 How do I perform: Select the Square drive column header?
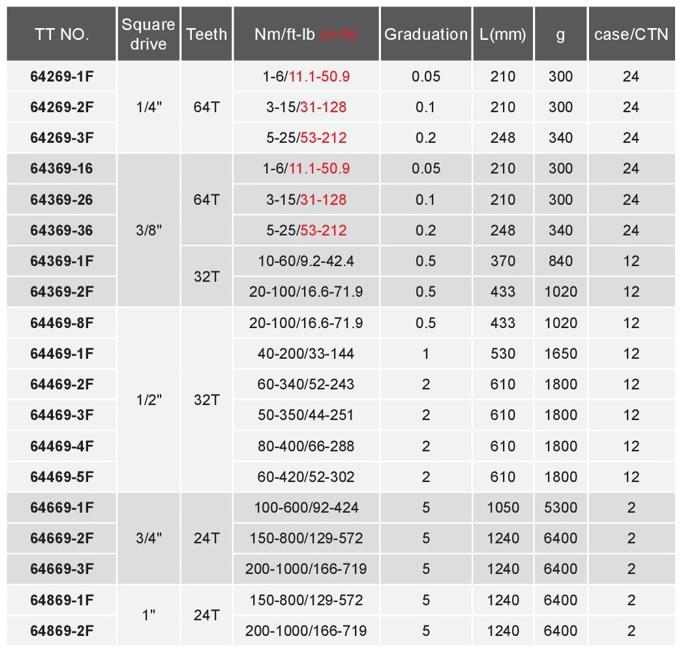(148, 34)
